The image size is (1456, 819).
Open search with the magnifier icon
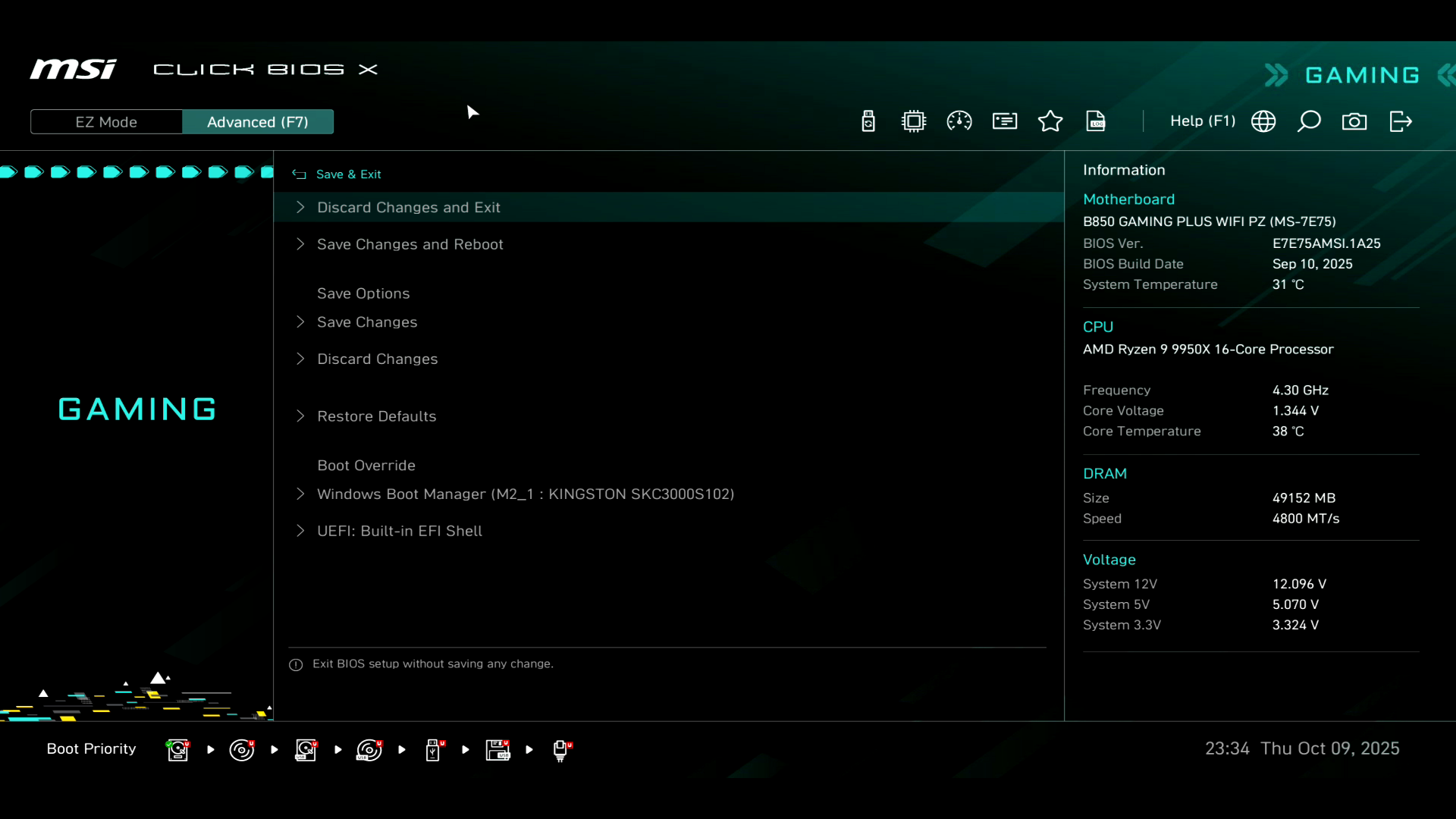click(x=1309, y=121)
